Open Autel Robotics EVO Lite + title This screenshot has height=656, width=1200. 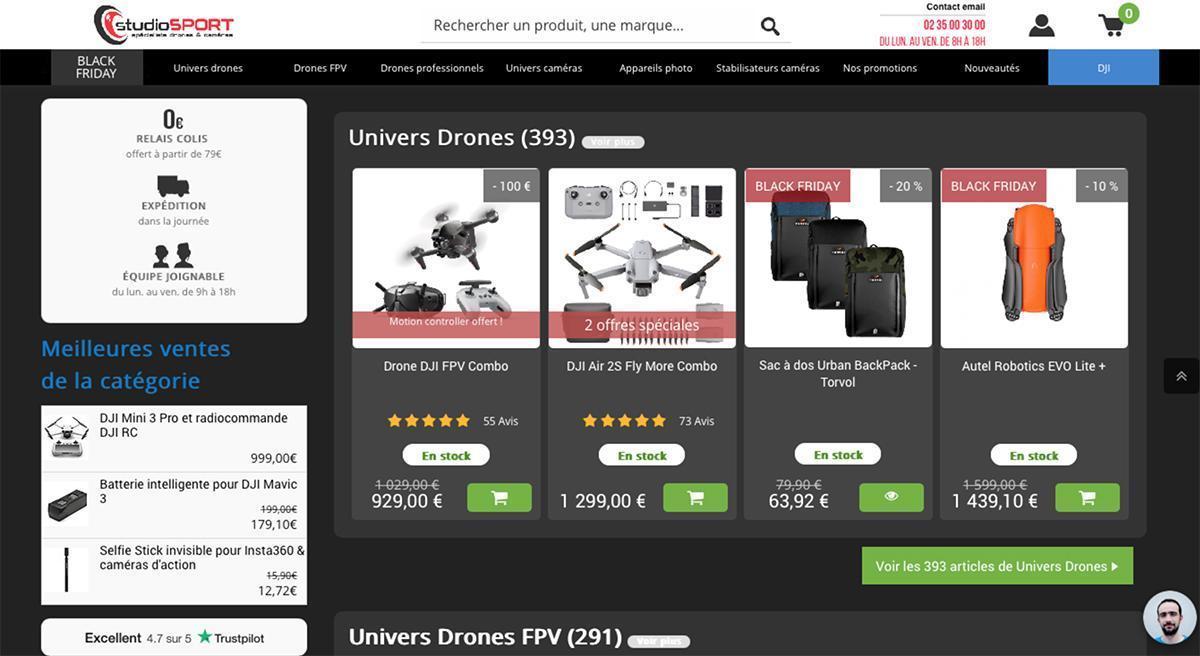pos(1034,366)
